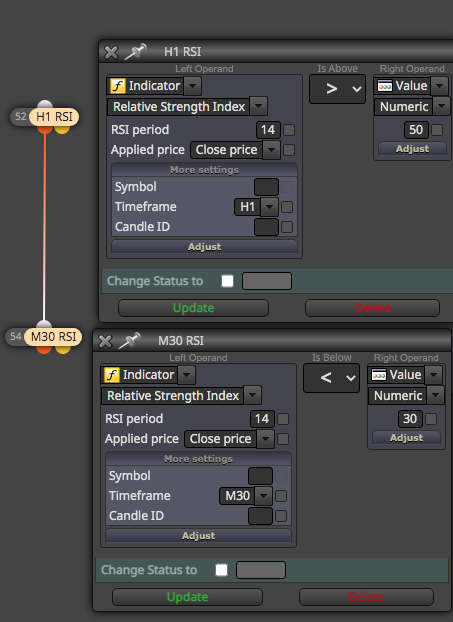Pin the H1 RSI panel

click(136, 52)
